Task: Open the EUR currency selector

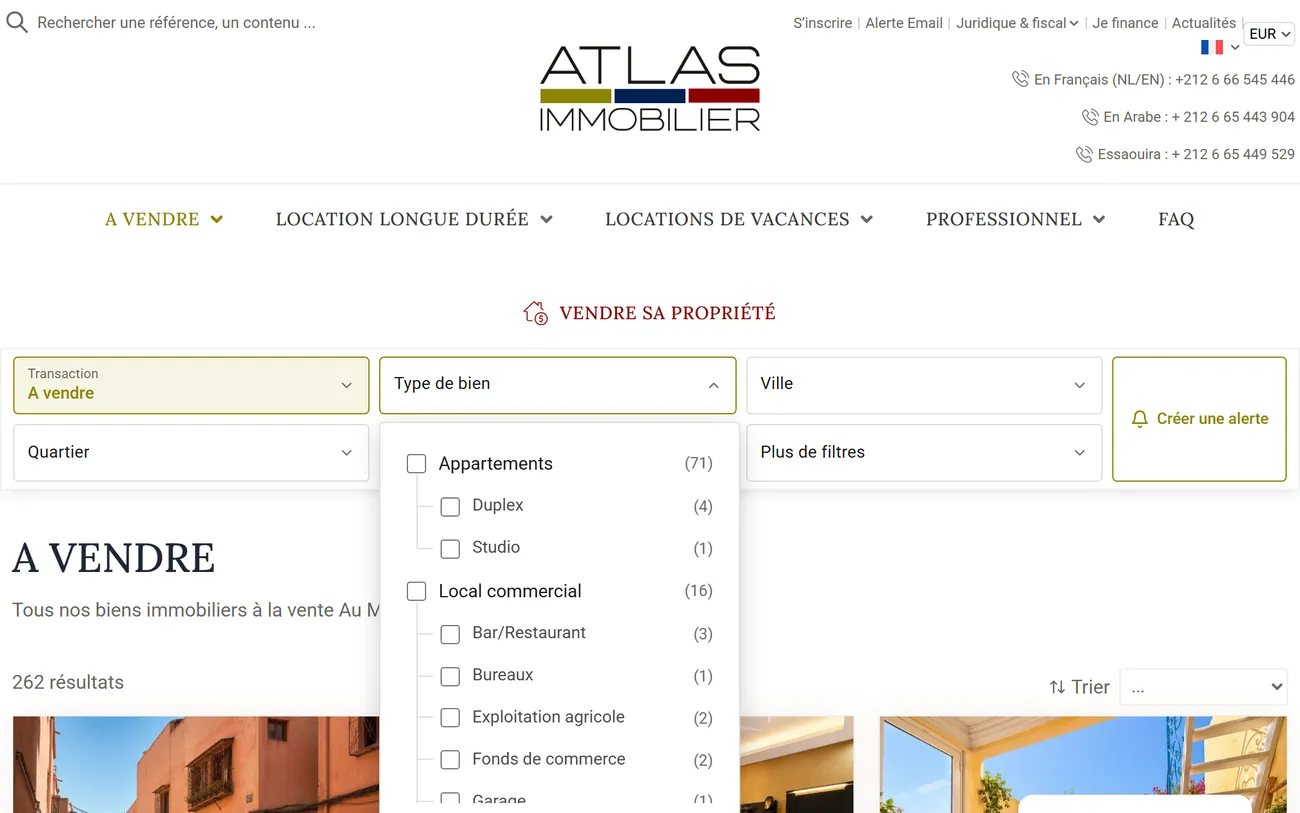Action: pos(1269,34)
